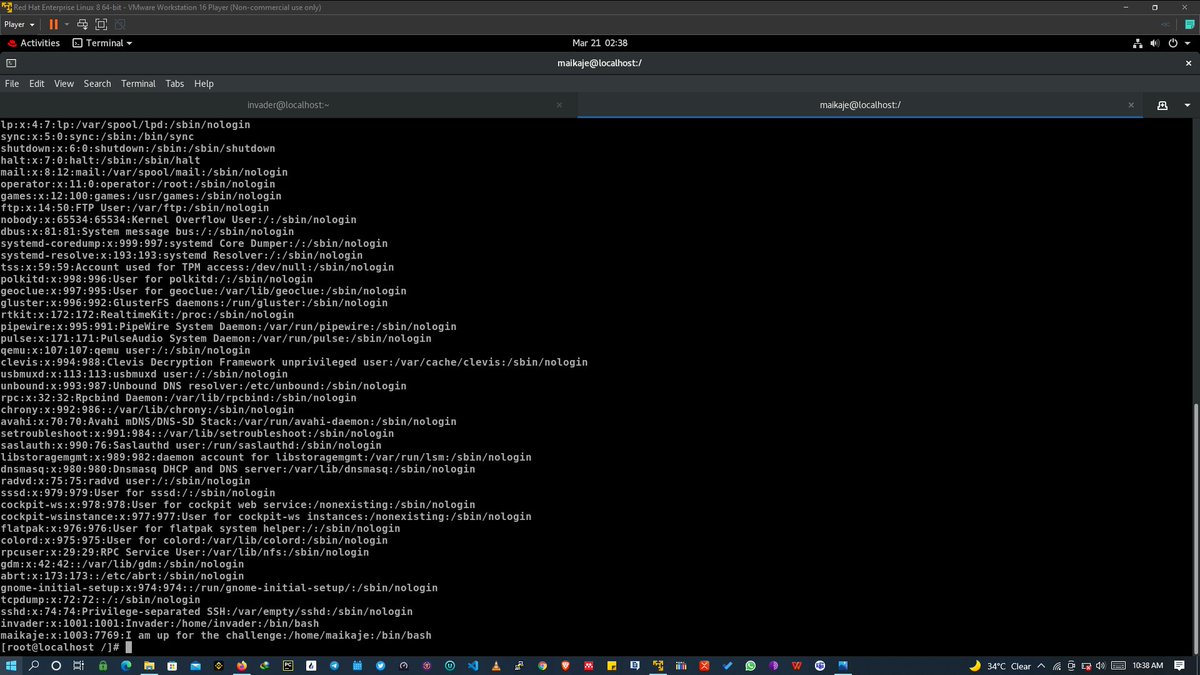
Task: Click the network icon in GNOME top bar
Action: pos(1138,43)
